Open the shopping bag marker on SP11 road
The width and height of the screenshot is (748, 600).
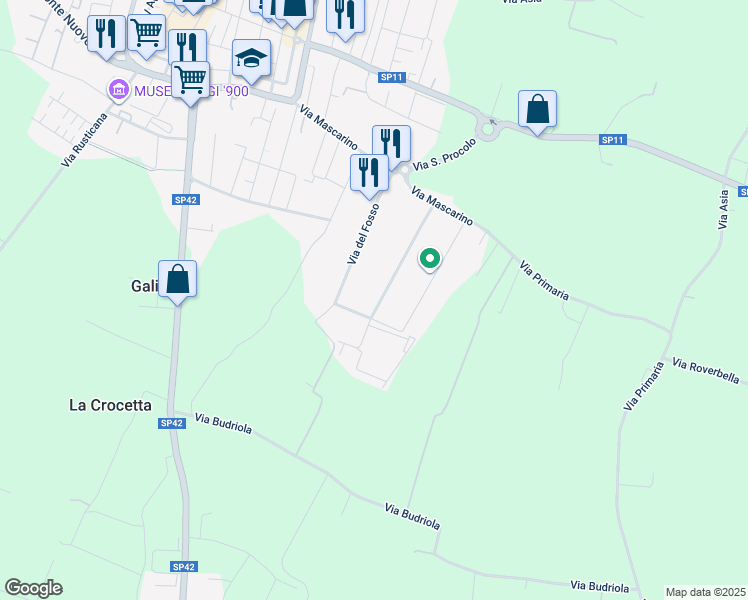(x=538, y=112)
